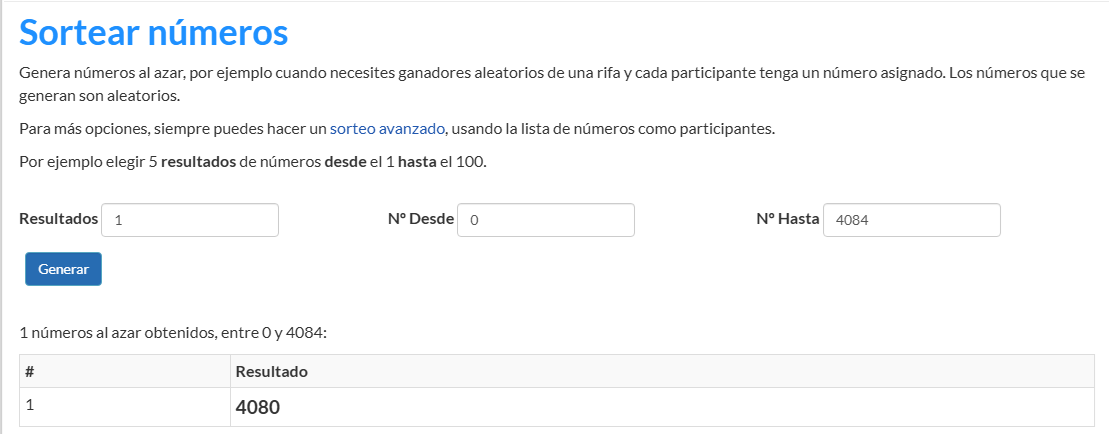Viewport: 1109px width, 434px height.
Task: Focus the Resultados input field
Action: (x=190, y=220)
